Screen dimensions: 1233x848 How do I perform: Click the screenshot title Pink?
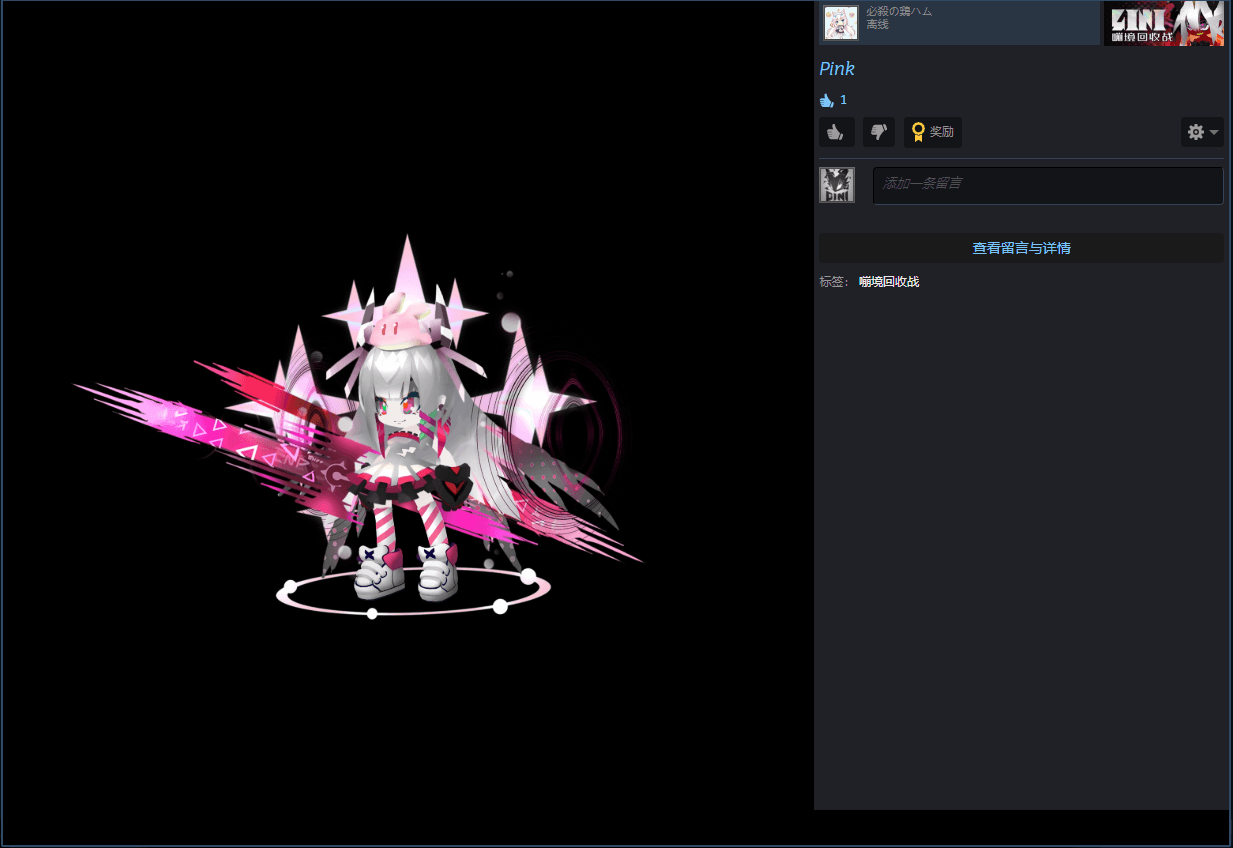pos(837,69)
